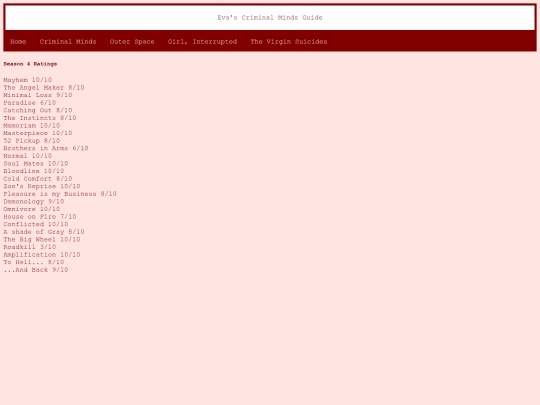Click the Season 4 Ratings heading

pyautogui.click(x=30, y=64)
